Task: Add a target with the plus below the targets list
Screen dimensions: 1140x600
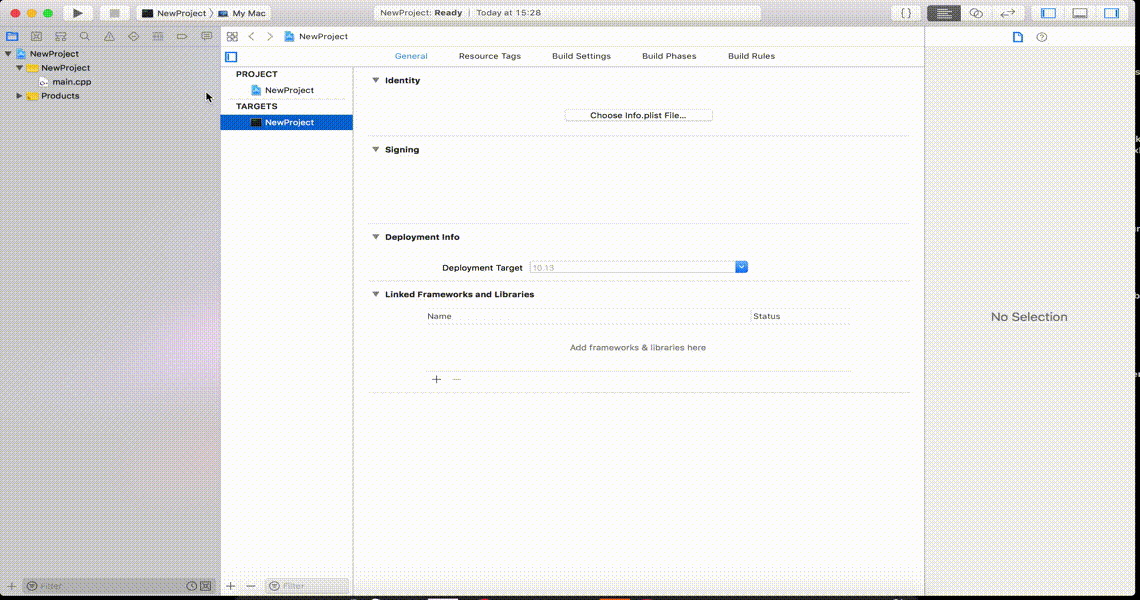Action: click(230, 585)
